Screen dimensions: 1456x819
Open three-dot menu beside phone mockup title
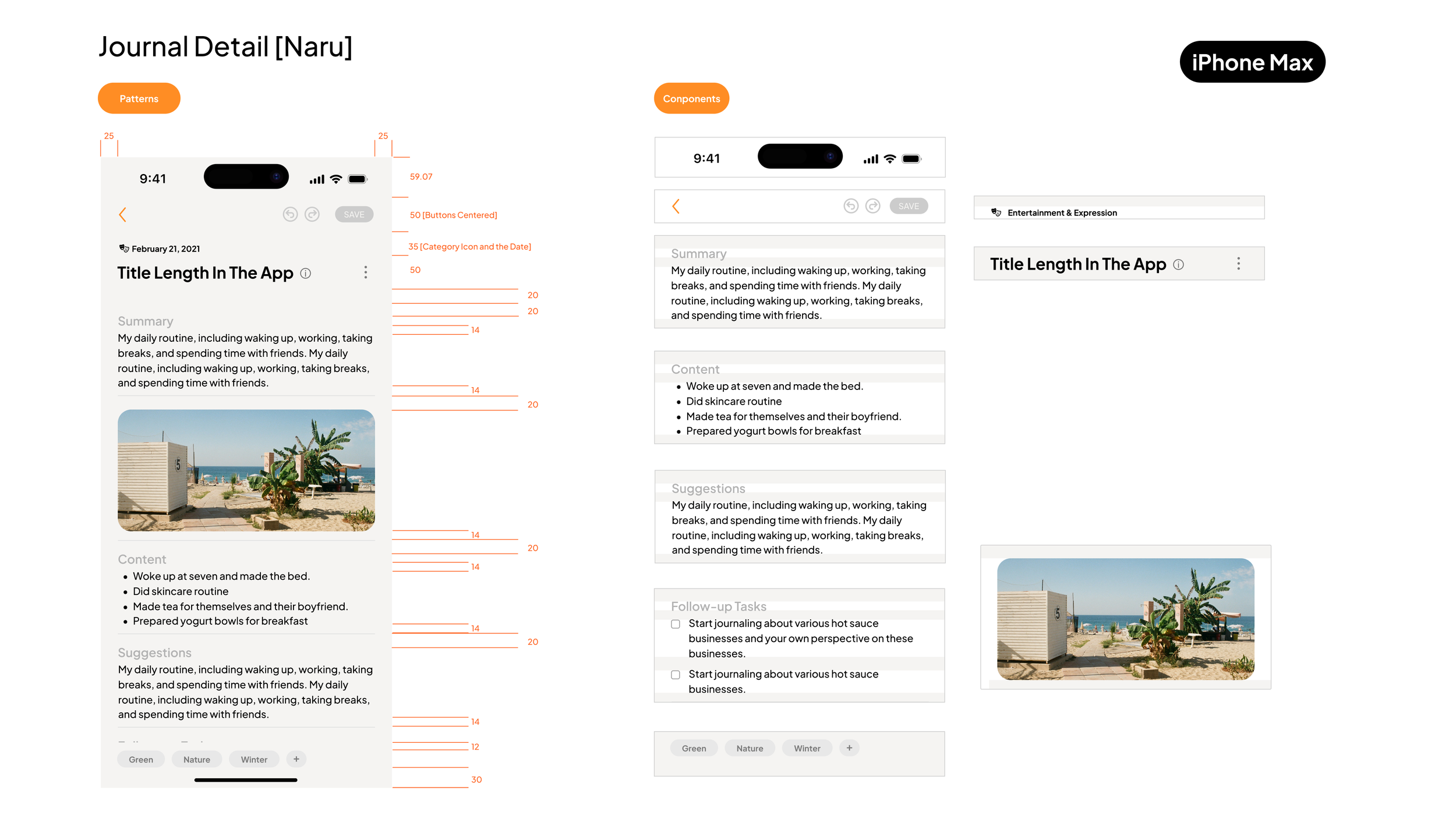(366, 272)
